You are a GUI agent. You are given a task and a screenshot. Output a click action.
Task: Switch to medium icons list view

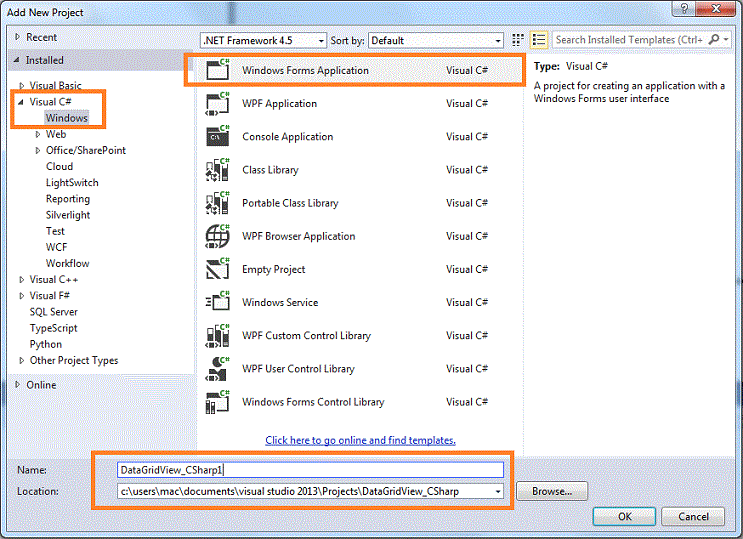pyautogui.click(x=539, y=40)
